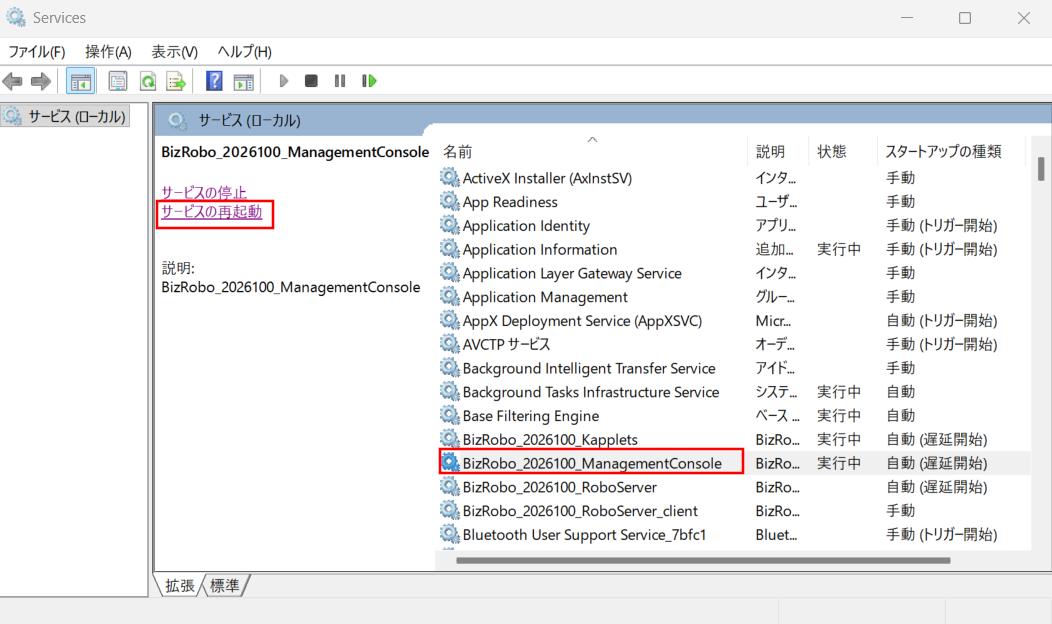Click the サービスの停止 link
The height and width of the screenshot is (624, 1052).
click(x=204, y=193)
